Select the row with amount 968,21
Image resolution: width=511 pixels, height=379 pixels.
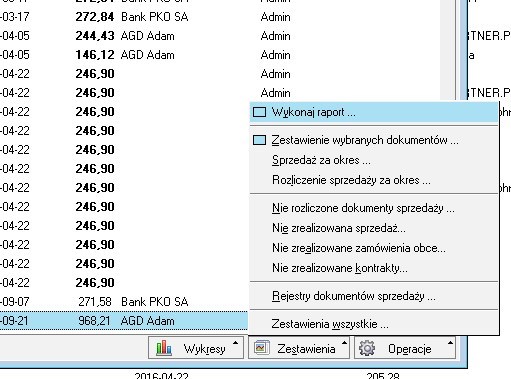point(124,321)
